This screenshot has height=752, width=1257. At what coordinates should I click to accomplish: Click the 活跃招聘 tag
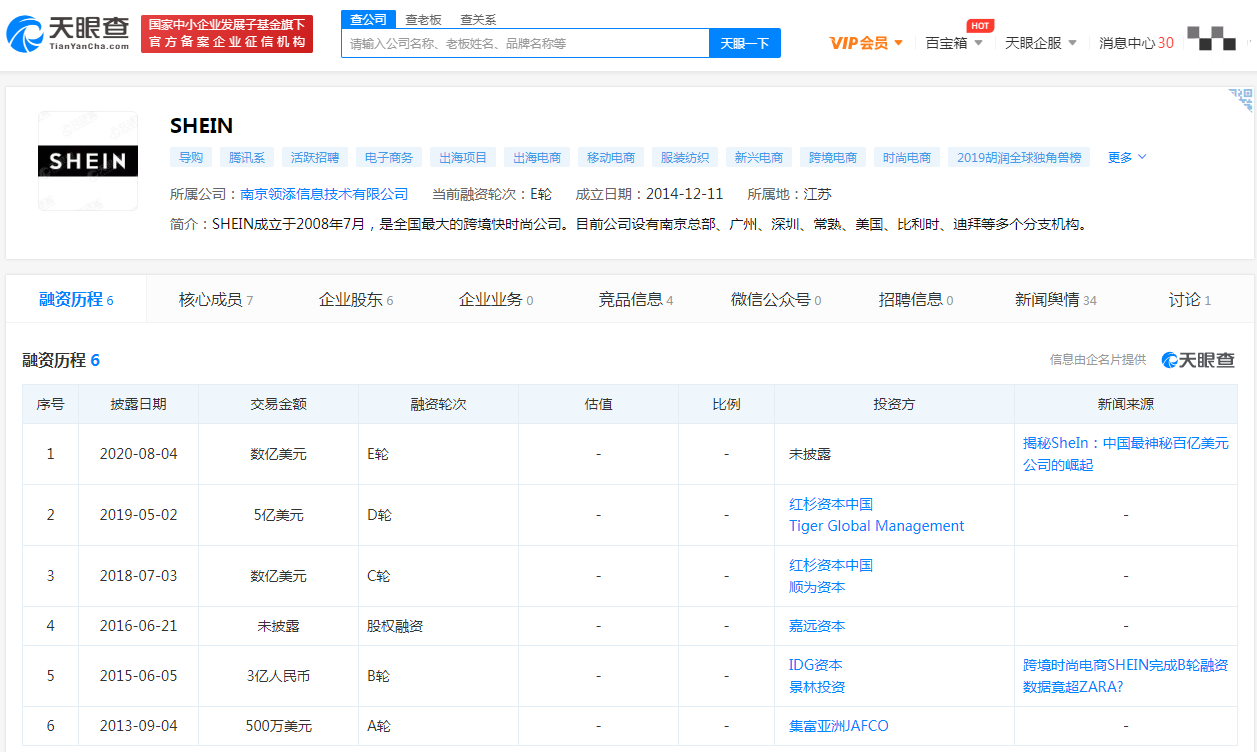315,157
